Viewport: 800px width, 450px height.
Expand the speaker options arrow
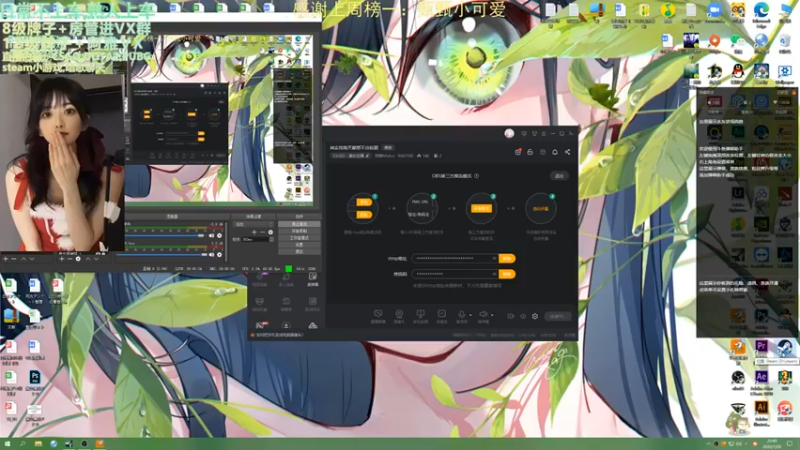pyautogui.click(x=492, y=315)
